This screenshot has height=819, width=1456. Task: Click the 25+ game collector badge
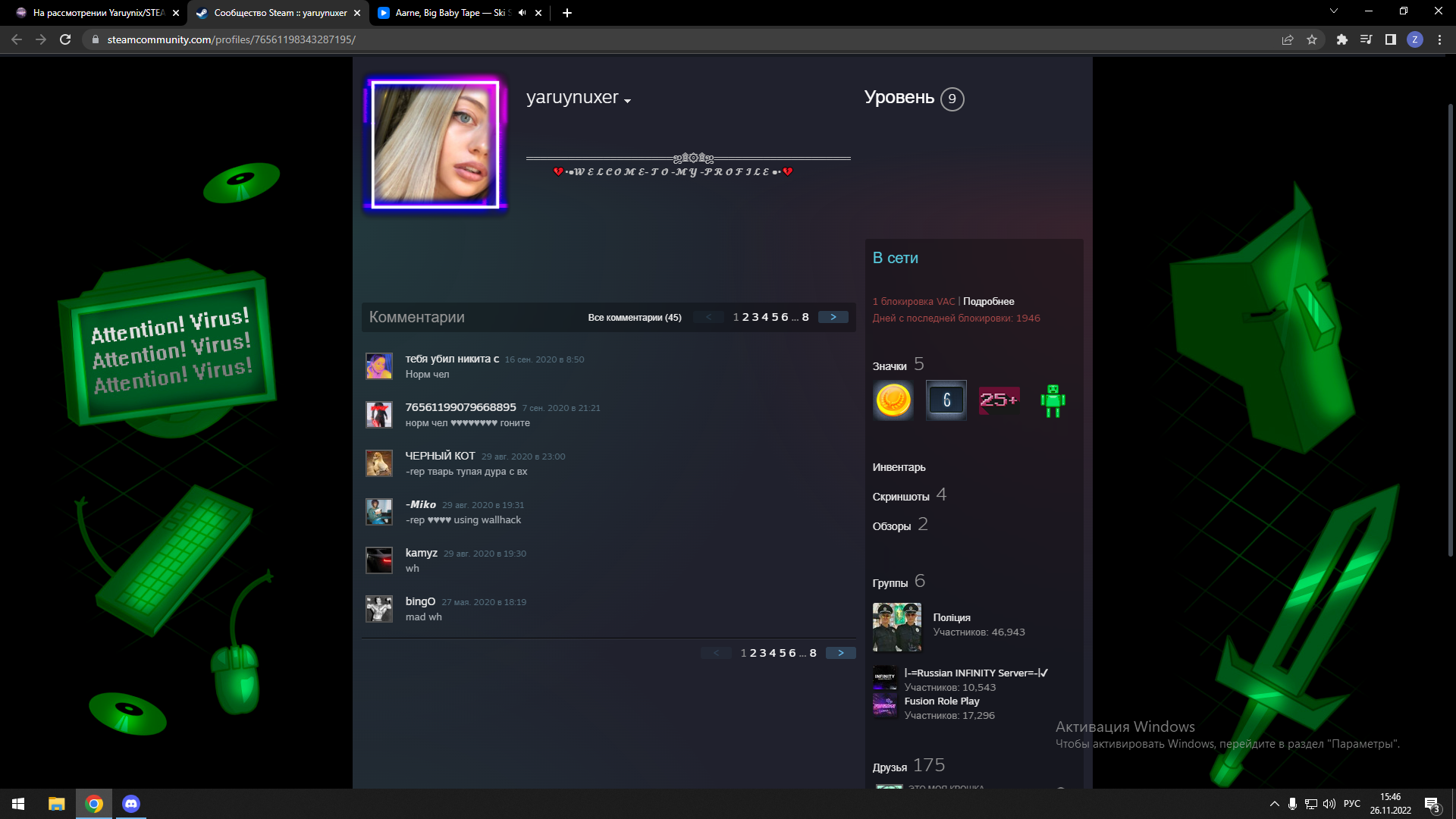(x=999, y=400)
